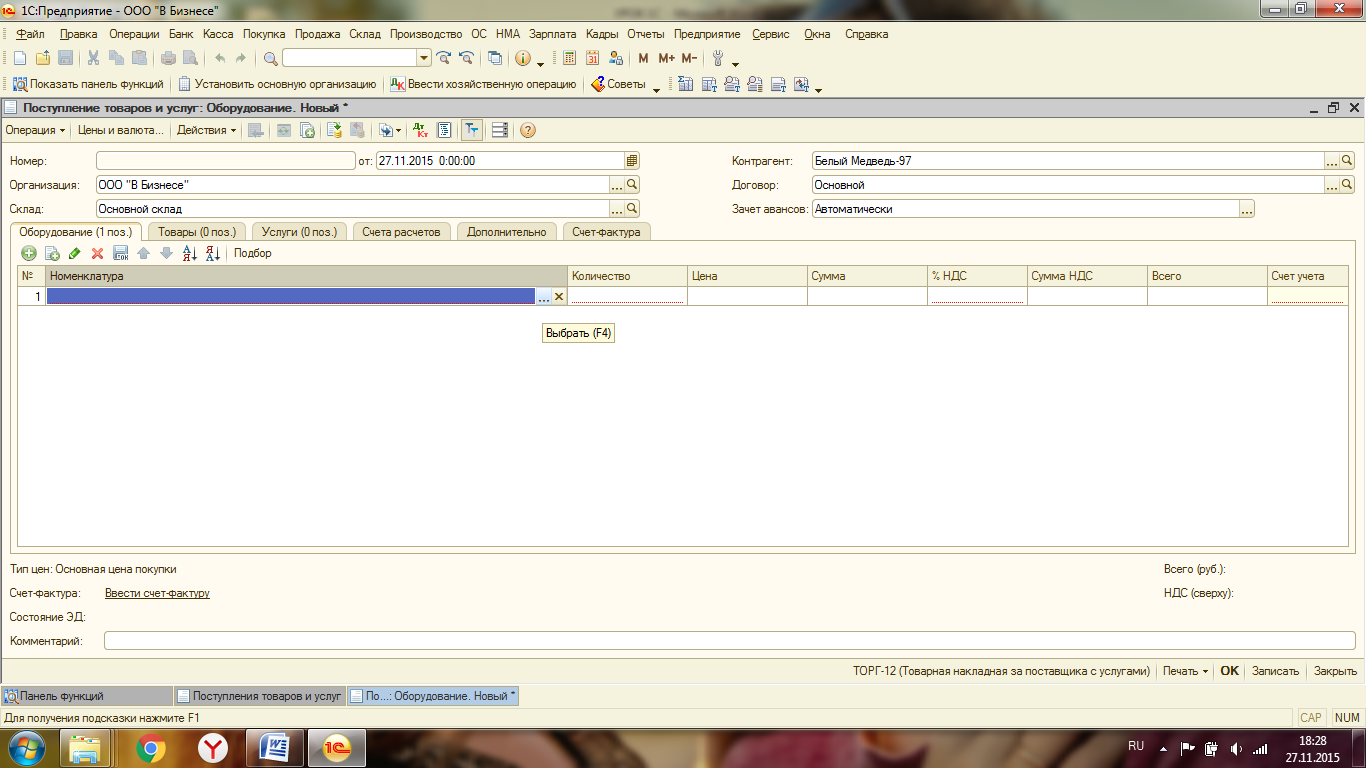
Task: Click the Дт/Кт posting result icon
Action: pyautogui.click(x=421, y=130)
